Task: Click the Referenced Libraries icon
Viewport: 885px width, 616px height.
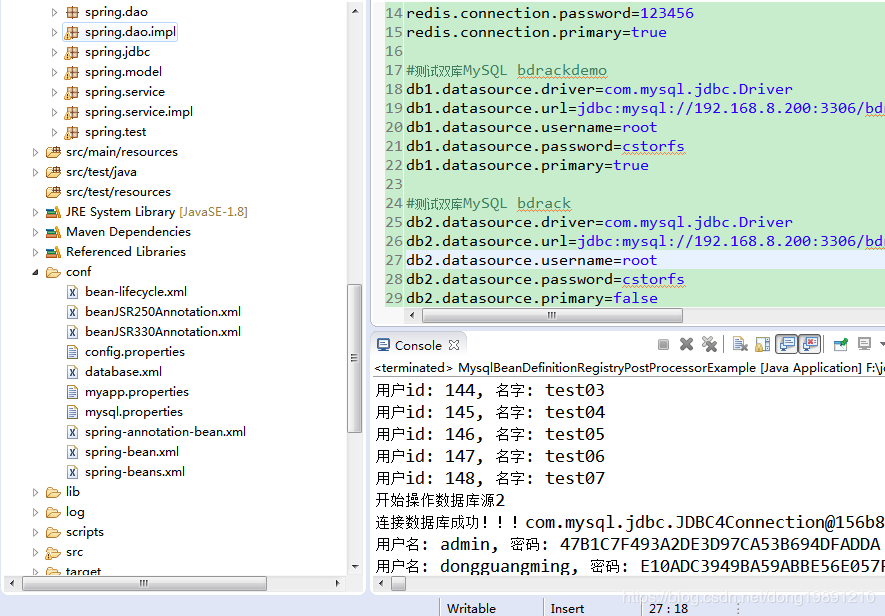Action: [x=54, y=252]
